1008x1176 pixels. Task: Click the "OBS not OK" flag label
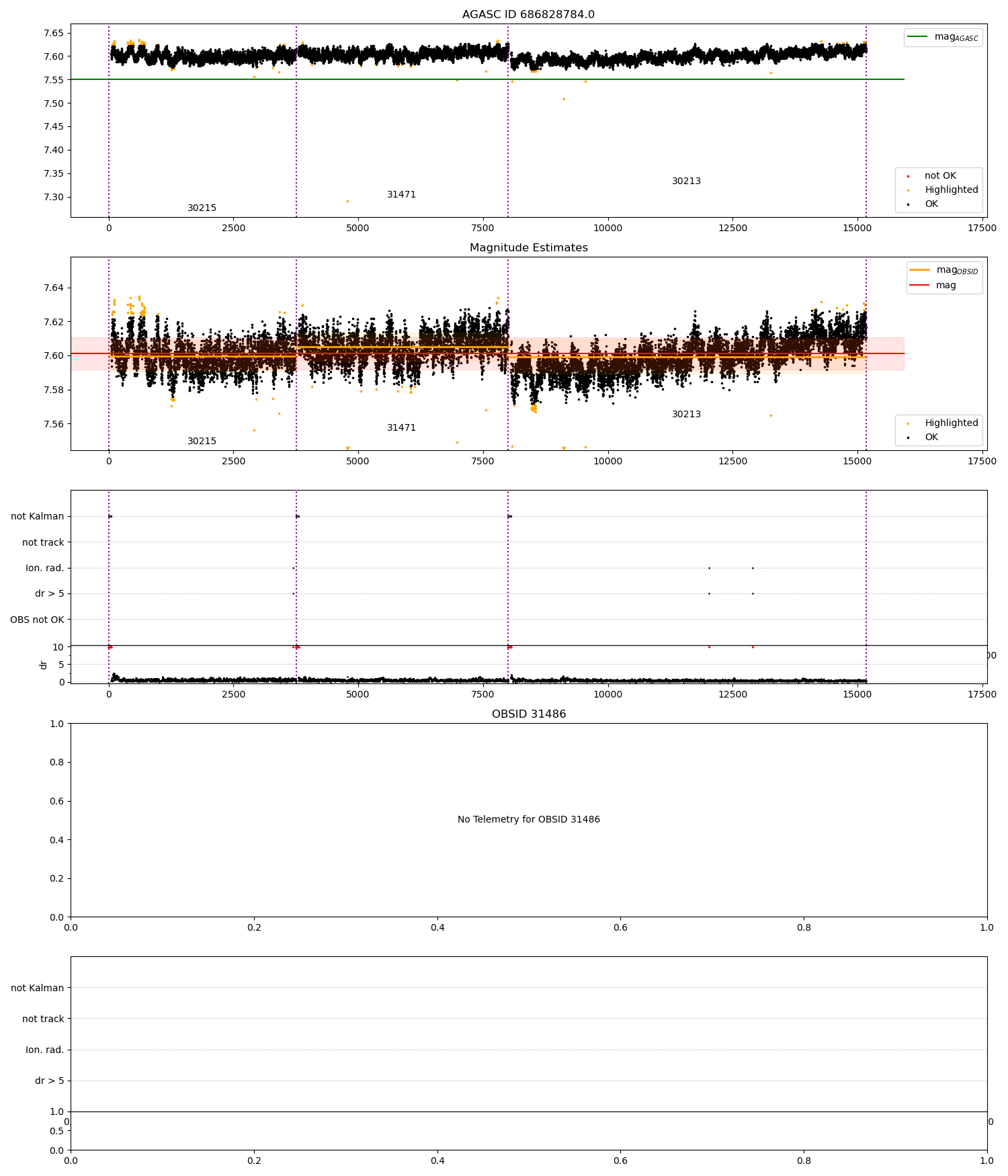pyautogui.click(x=37, y=620)
